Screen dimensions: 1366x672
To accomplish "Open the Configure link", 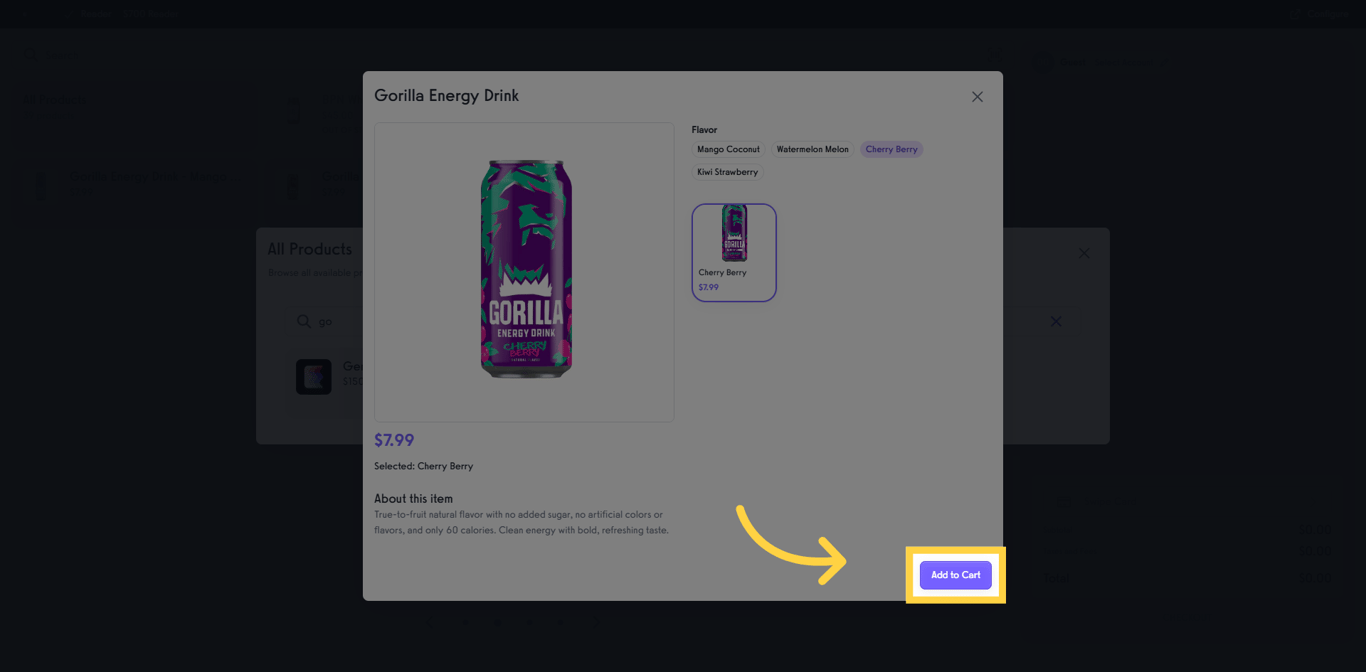I will coord(1329,14).
